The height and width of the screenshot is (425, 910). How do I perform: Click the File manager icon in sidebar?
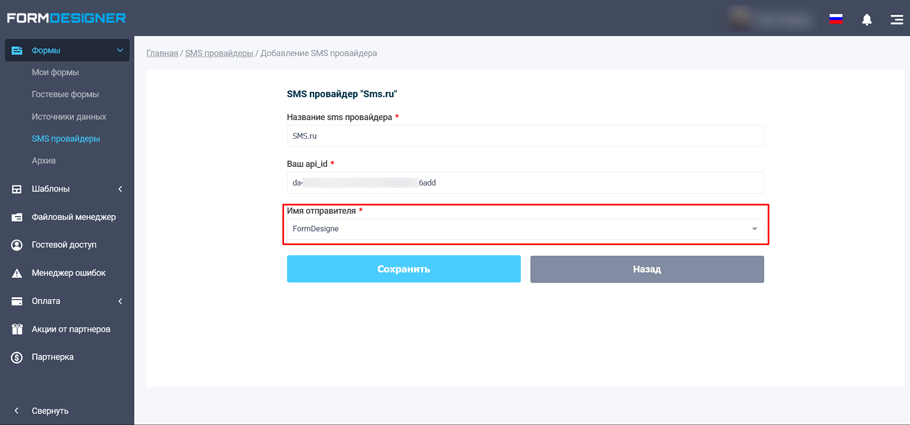click(x=17, y=217)
